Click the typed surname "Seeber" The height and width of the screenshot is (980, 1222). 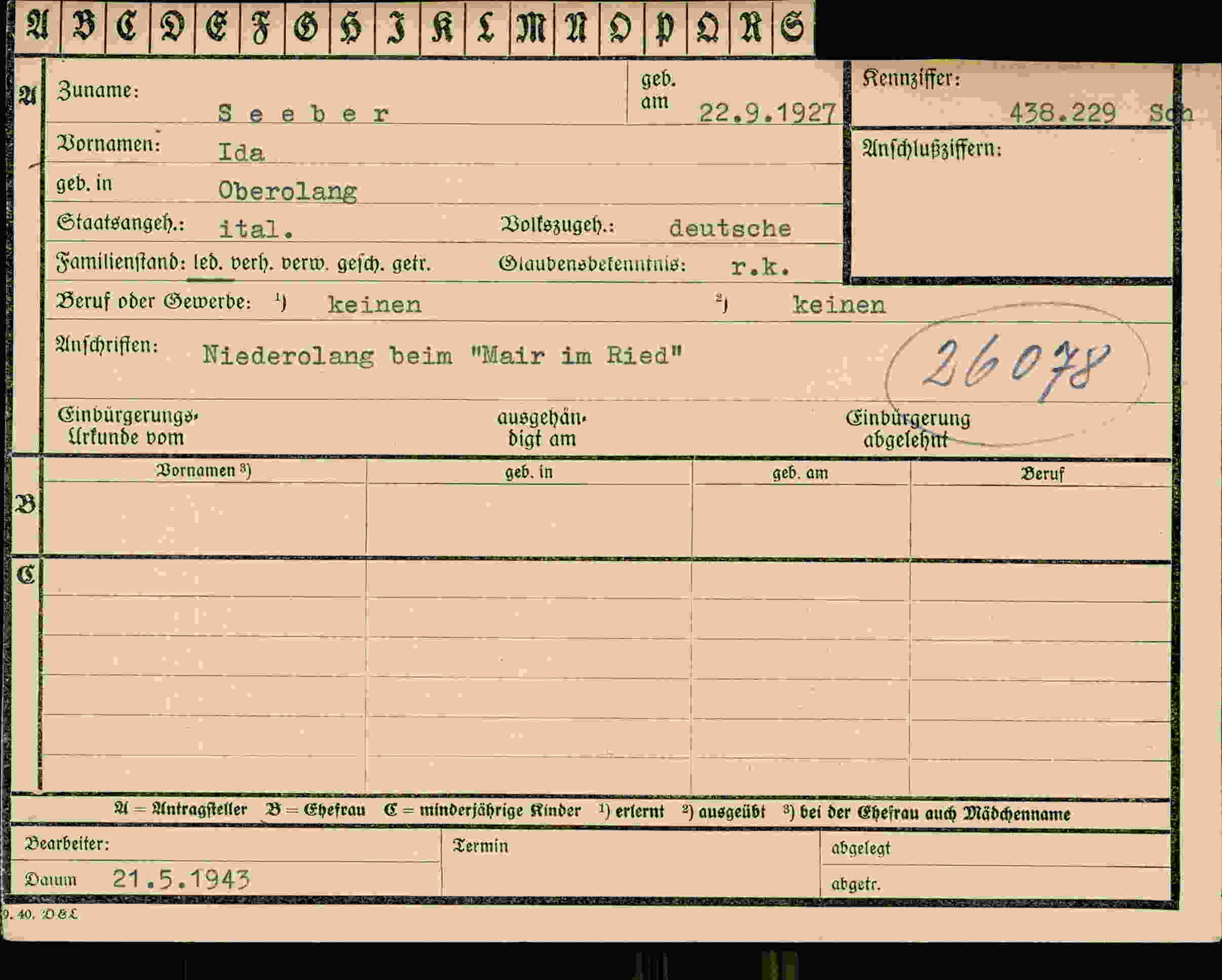[x=304, y=114]
